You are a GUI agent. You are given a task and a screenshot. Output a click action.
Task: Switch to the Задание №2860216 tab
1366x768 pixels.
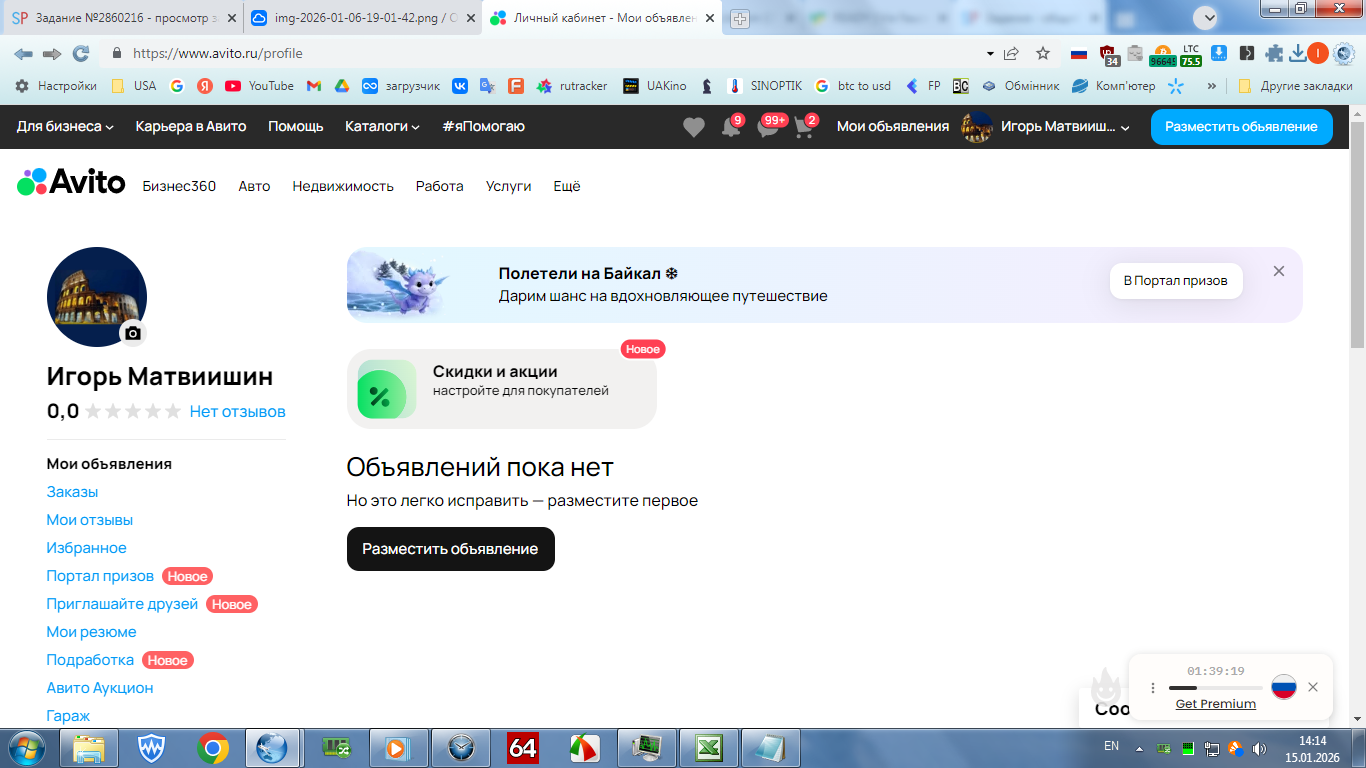click(123, 18)
